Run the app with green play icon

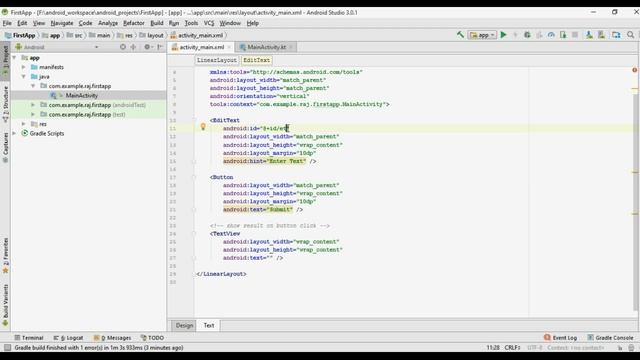pyautogui.click(x=504, y=35)
